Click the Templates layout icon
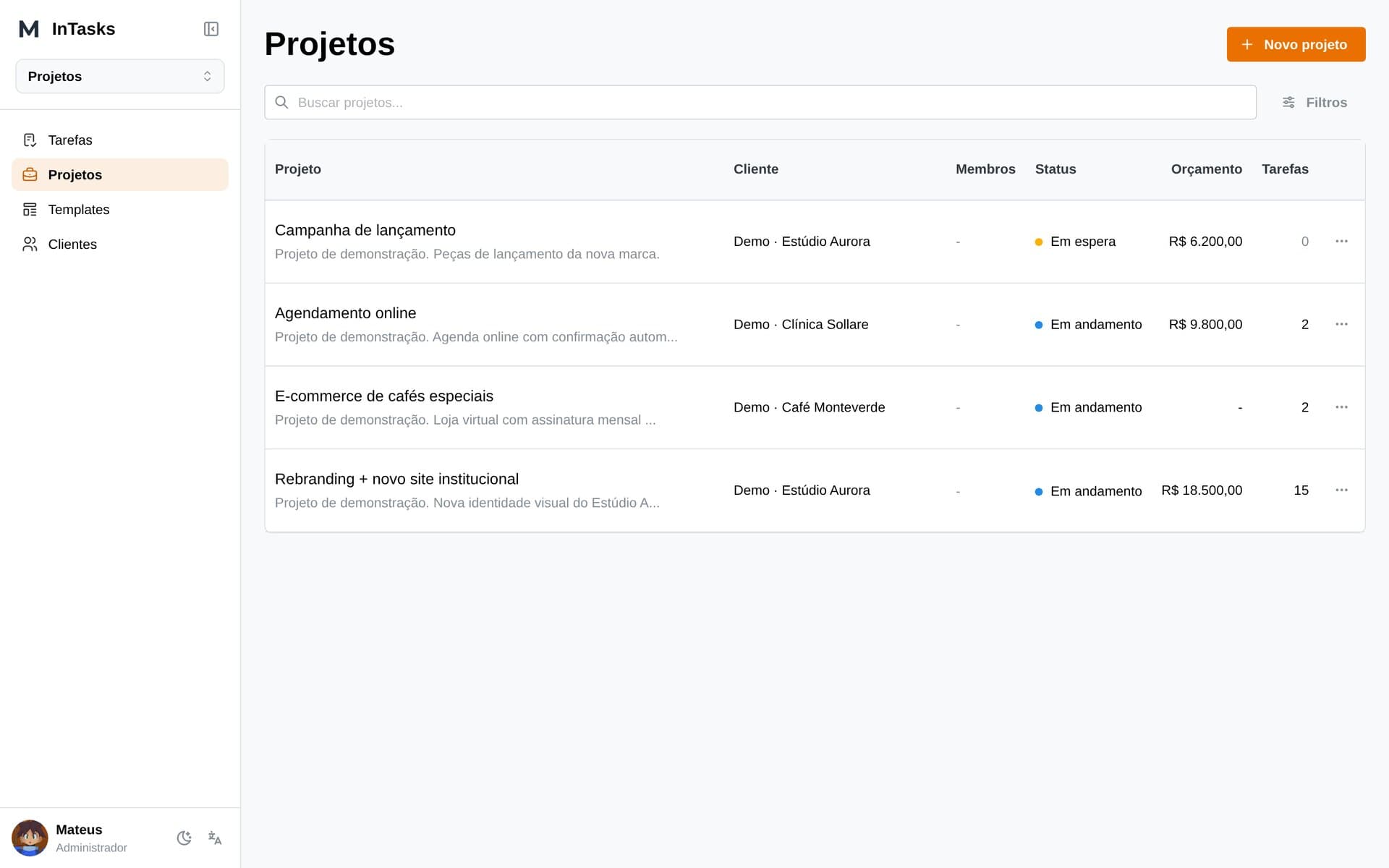1389x868 pixels. click(x=30, y=210)
